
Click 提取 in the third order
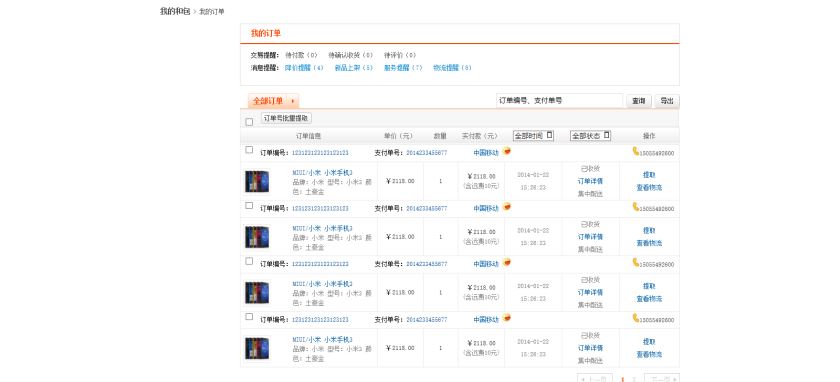(649, 286)
